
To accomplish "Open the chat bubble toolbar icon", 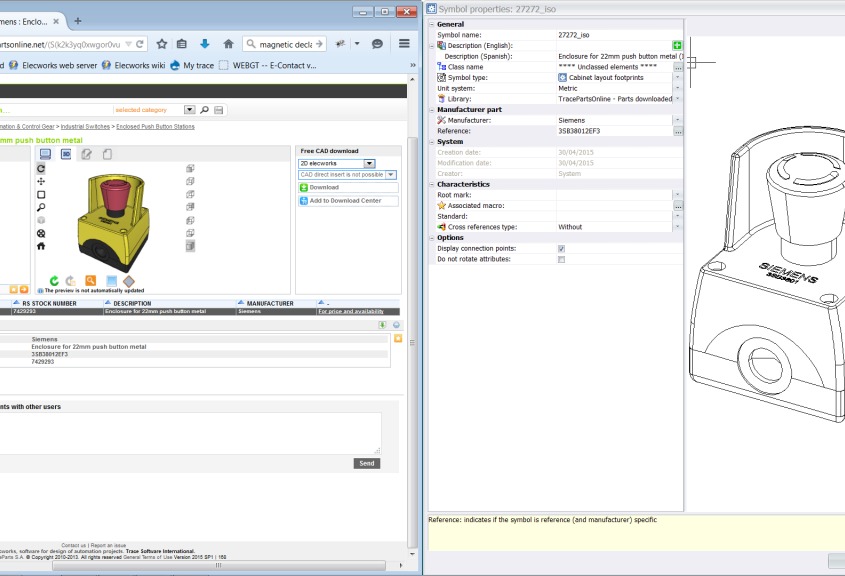I will click(x=377, y=44).
